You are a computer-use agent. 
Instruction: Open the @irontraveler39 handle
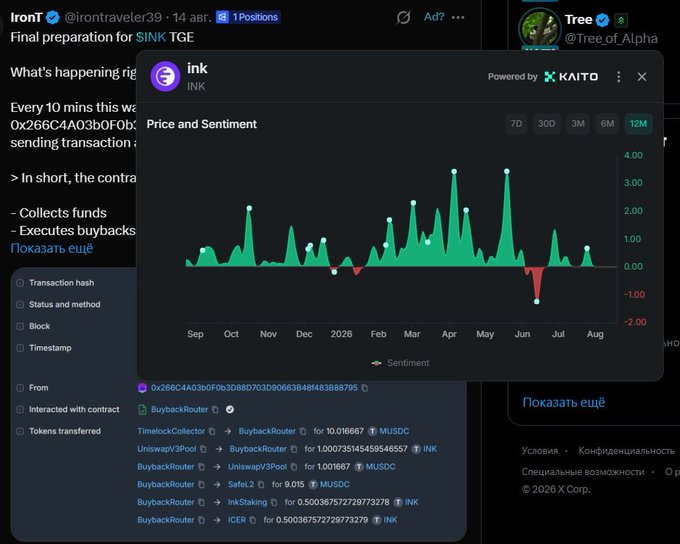[113, 17]
